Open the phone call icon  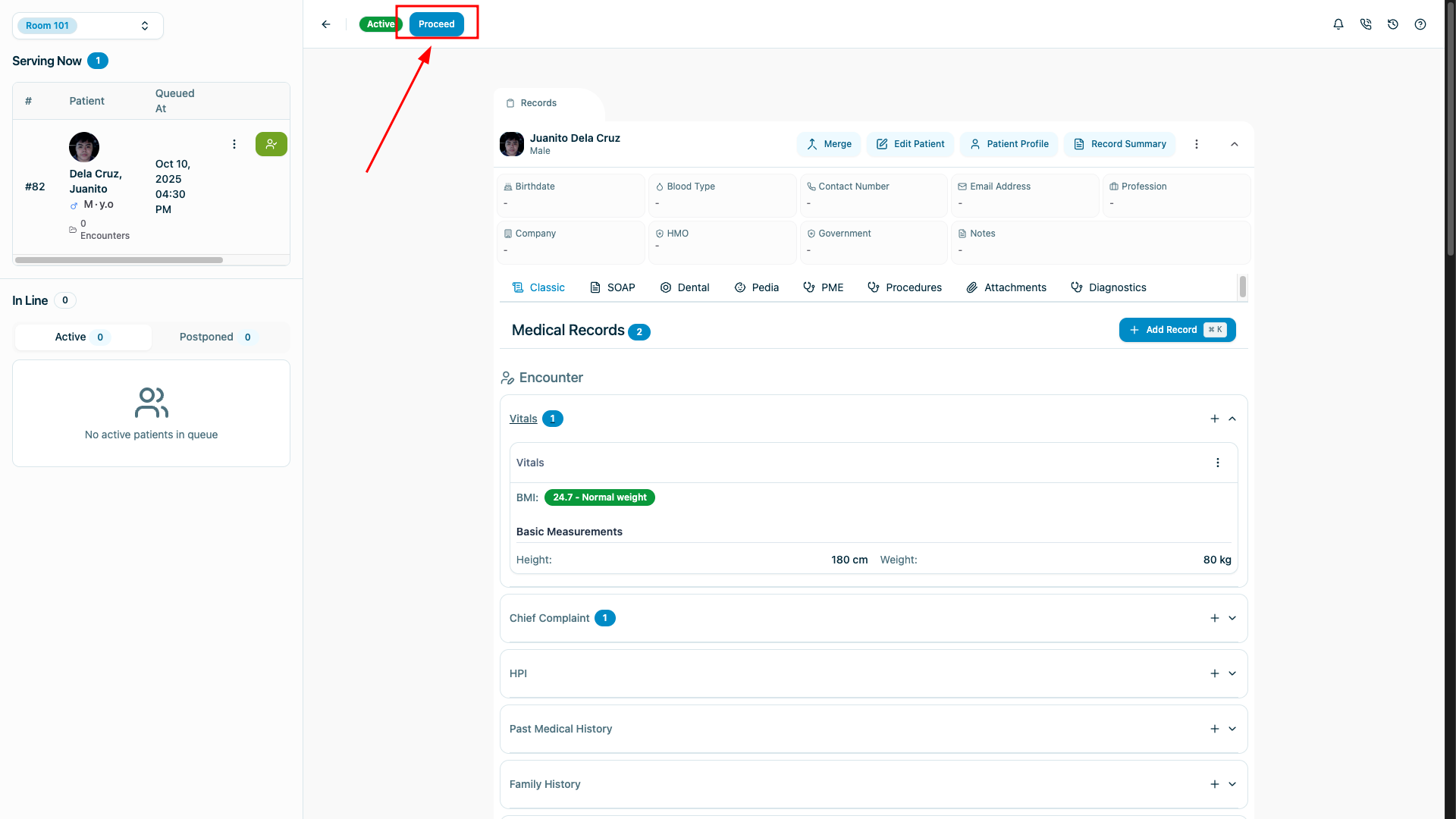[1366, 24]
